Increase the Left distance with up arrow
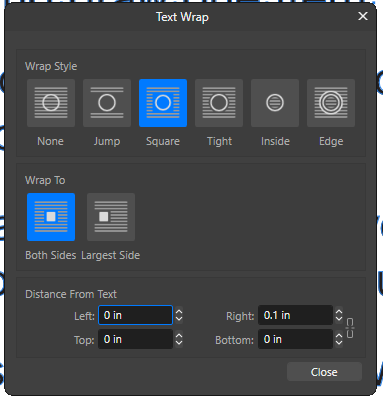Viewport: 383px width, 401px height. tap(179, 311)
